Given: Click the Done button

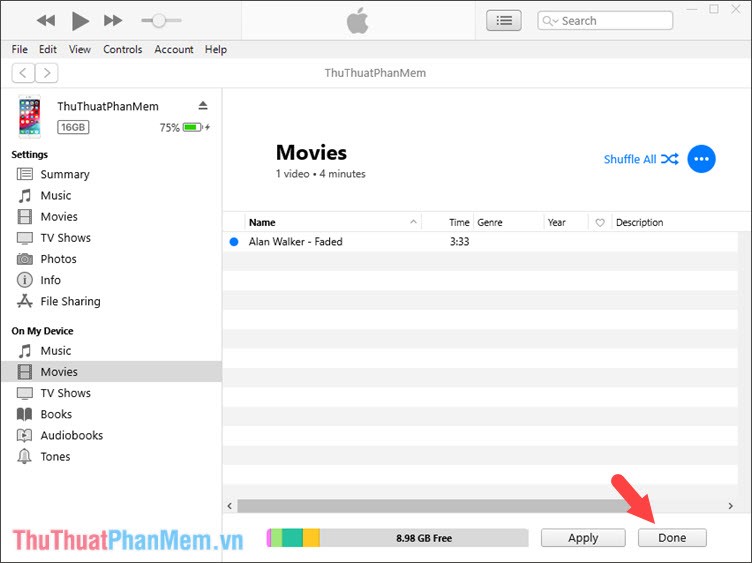Looking at the screenshot, I should [672, 538].
